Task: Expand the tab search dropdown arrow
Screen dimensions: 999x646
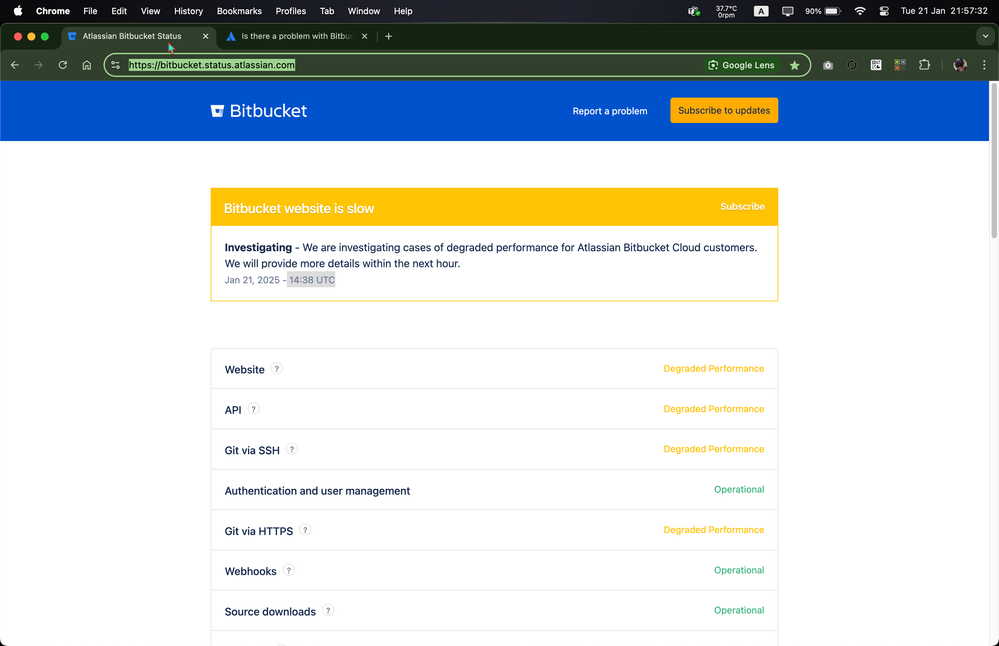Action: point(985,36)
